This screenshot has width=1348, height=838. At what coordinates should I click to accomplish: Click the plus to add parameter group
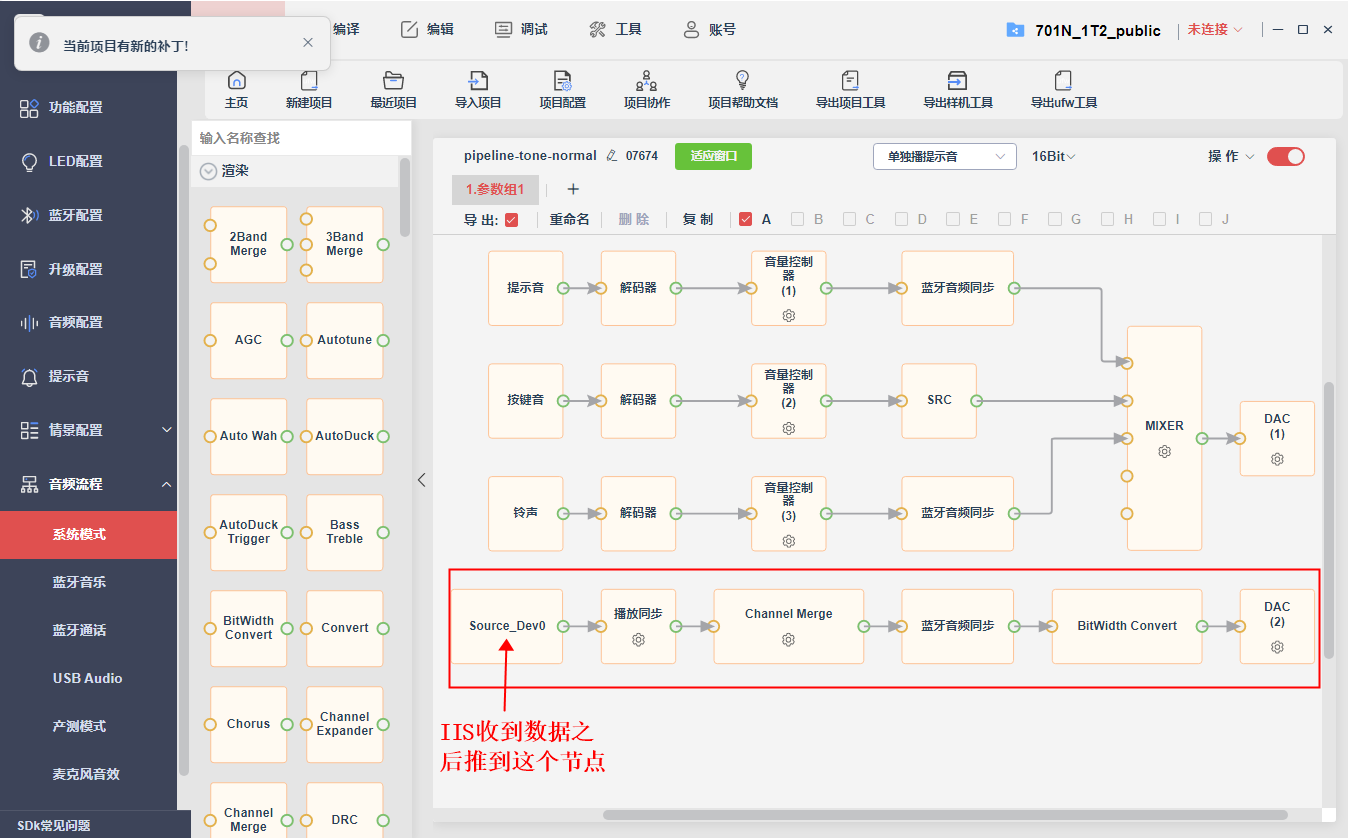[573, 189]
